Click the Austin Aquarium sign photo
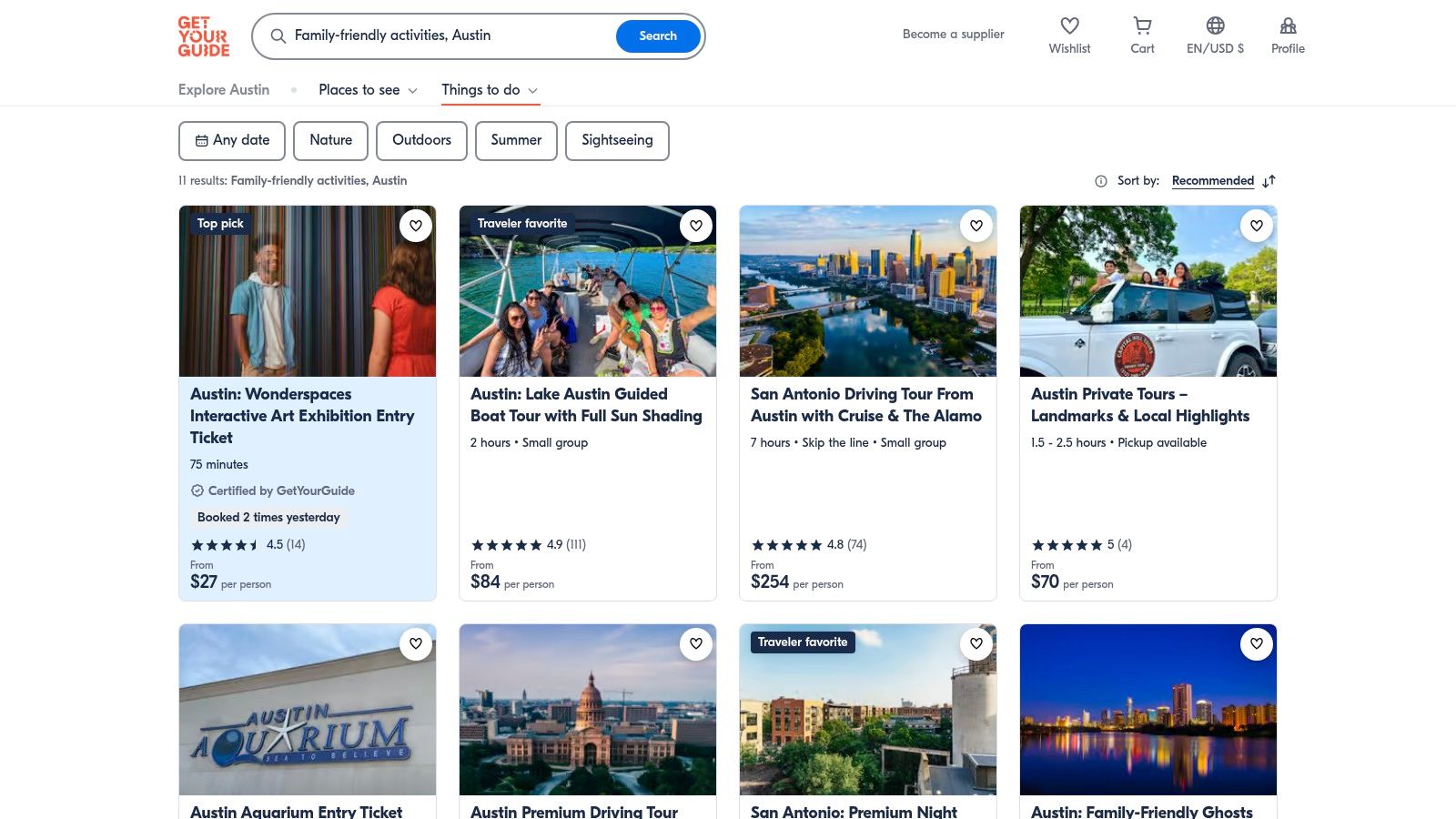Image resolution: width=1456 pixels, height=819 pixels. (308, 710)
